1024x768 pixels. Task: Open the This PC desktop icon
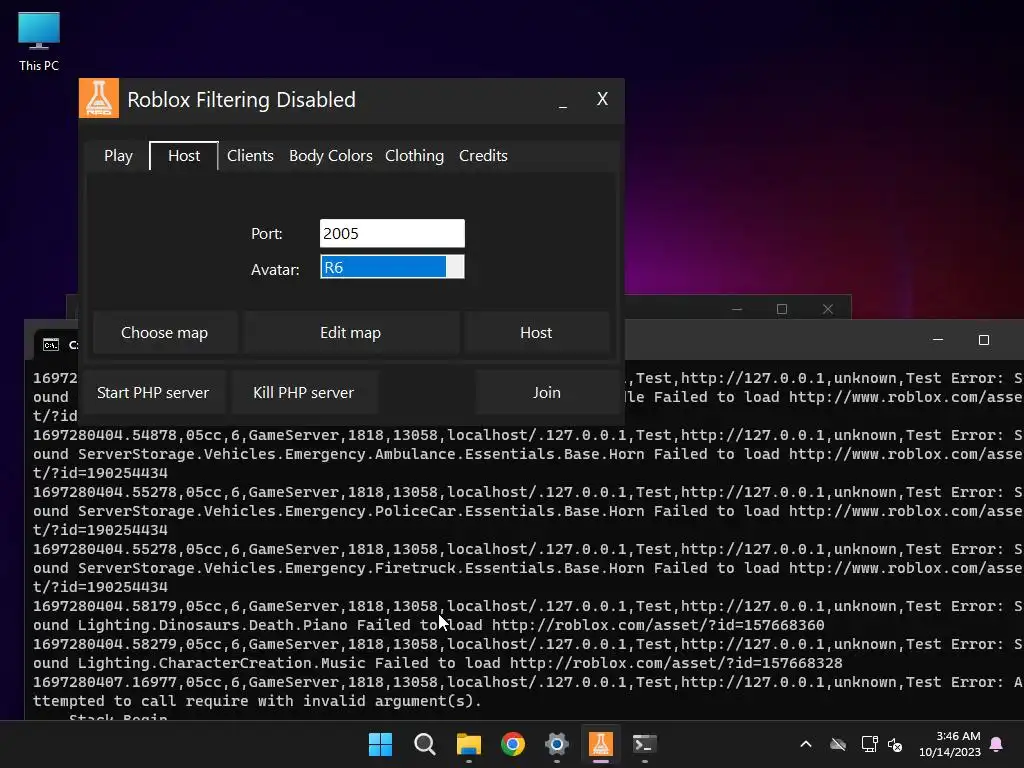39,40
